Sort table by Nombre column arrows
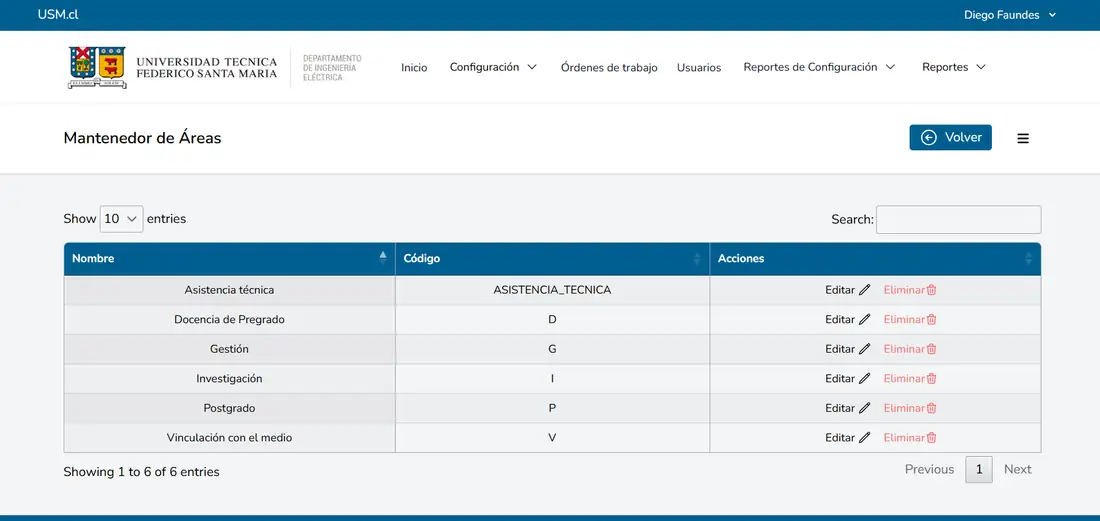Screen dimensions: 1100x521 382,258
